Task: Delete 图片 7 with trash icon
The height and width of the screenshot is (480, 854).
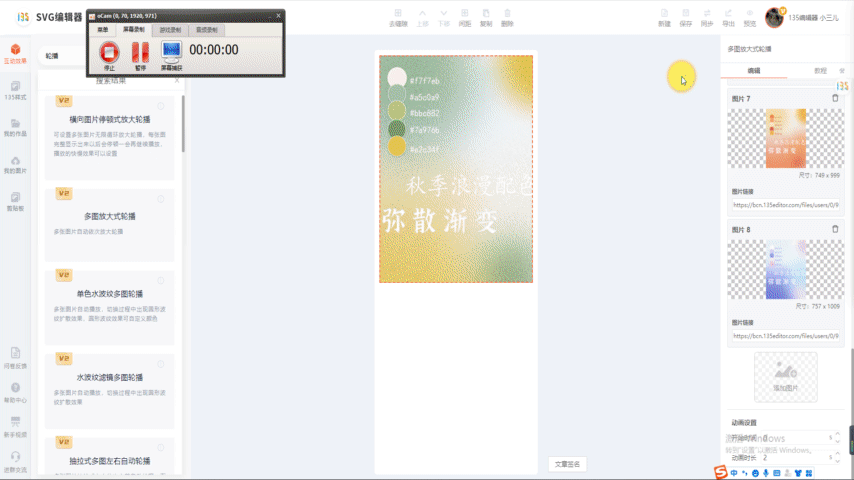Action: (835, 98)
